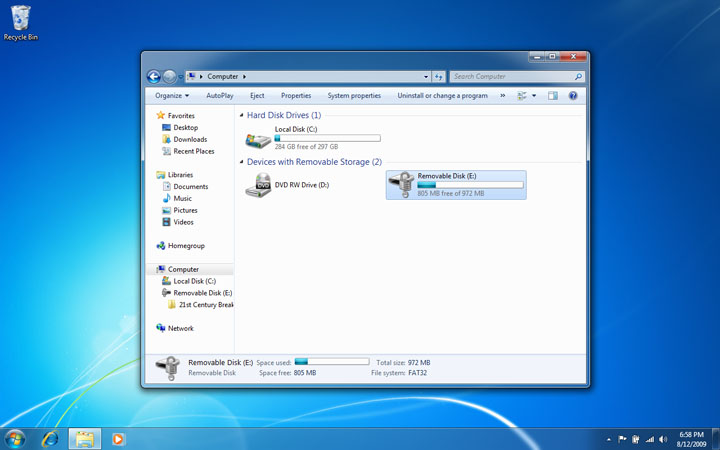Select Downloads under Favorites
The width and height of the screenshot is (720, 450).
point(190,139)
